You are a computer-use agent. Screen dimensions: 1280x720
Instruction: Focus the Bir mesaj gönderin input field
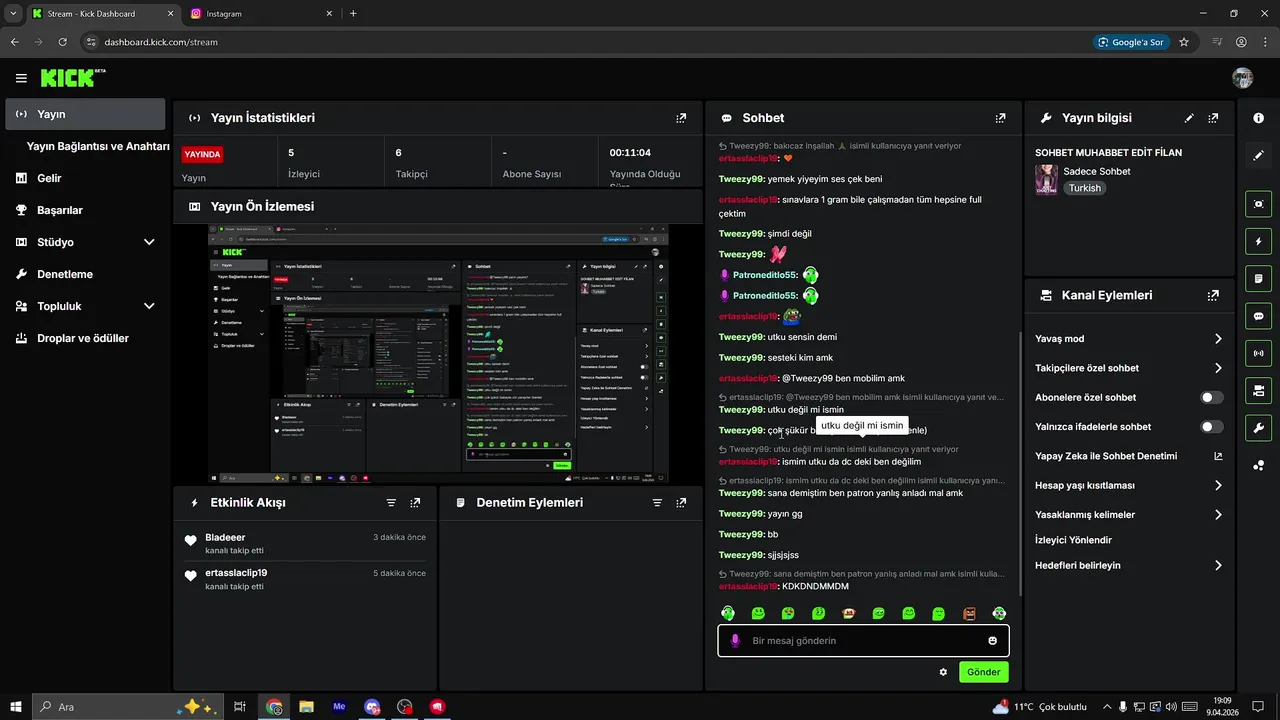click(x=863, y=641)
